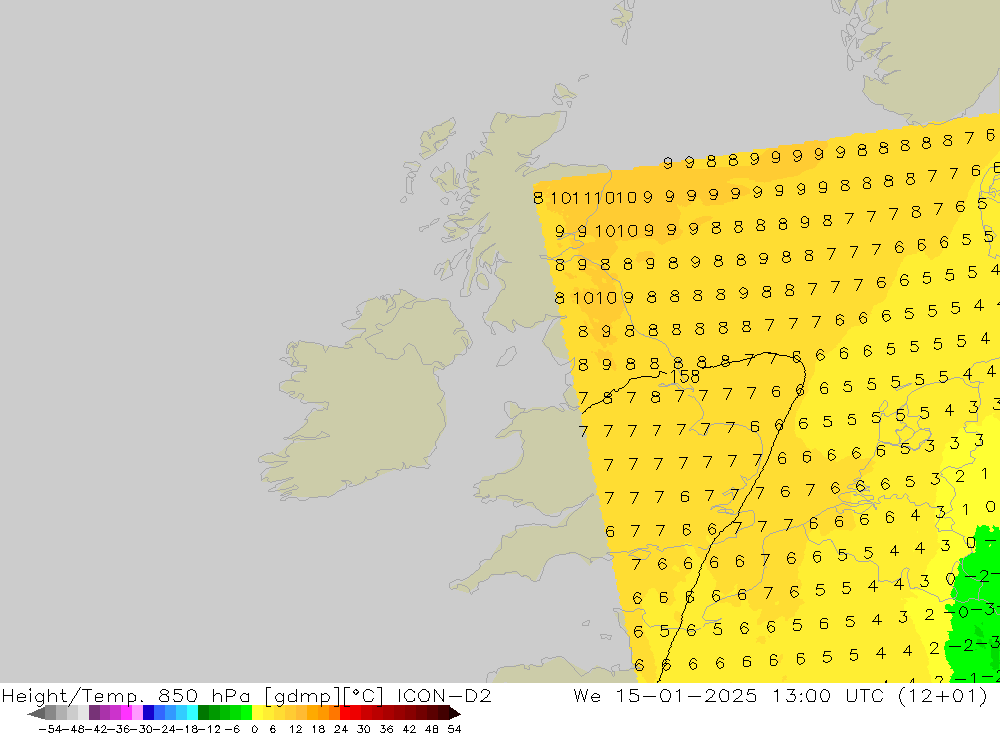This screenshot has width=1000, height=733.
Task: Select the darkest green legend swatch
Action: (203, 713)
